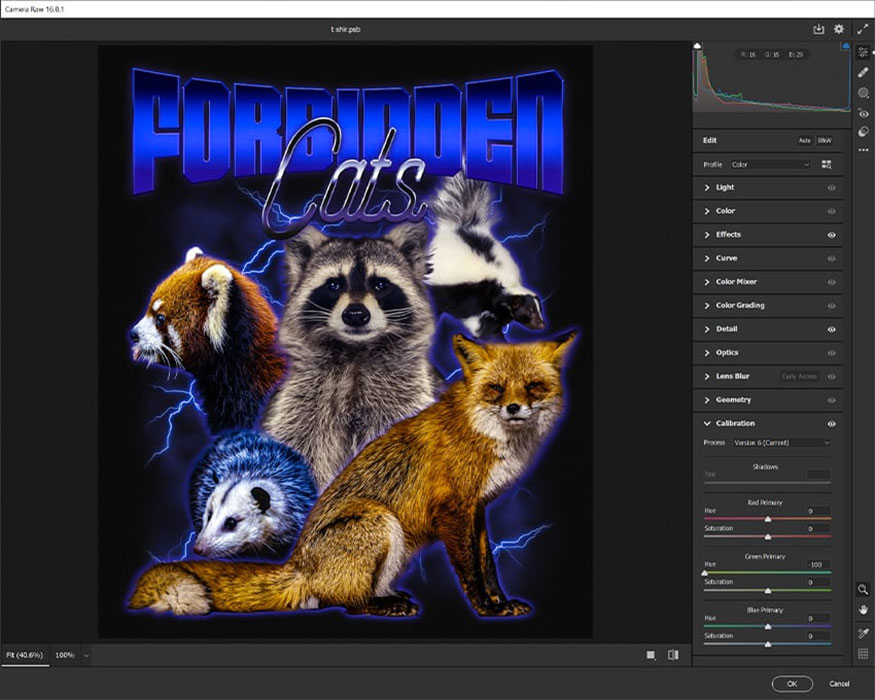Toggle visibility of Calibration edits
Image resolution: width=875 pixels, height=700 pixels.
831,424
